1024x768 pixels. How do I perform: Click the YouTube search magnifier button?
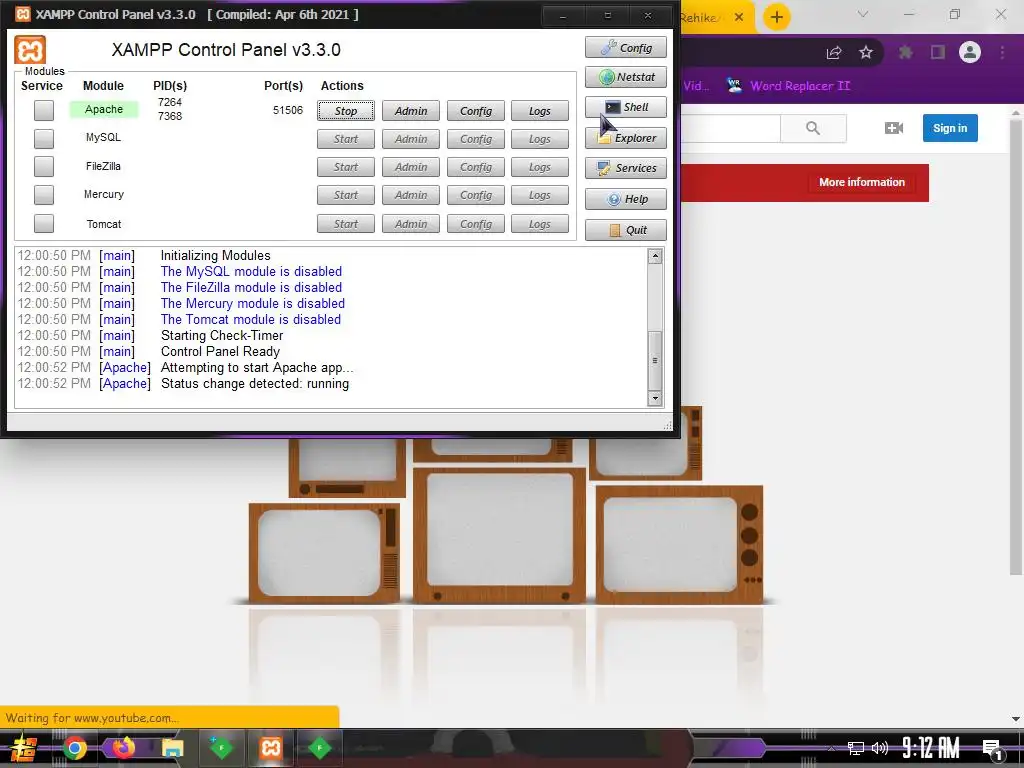tap(813, 128)
